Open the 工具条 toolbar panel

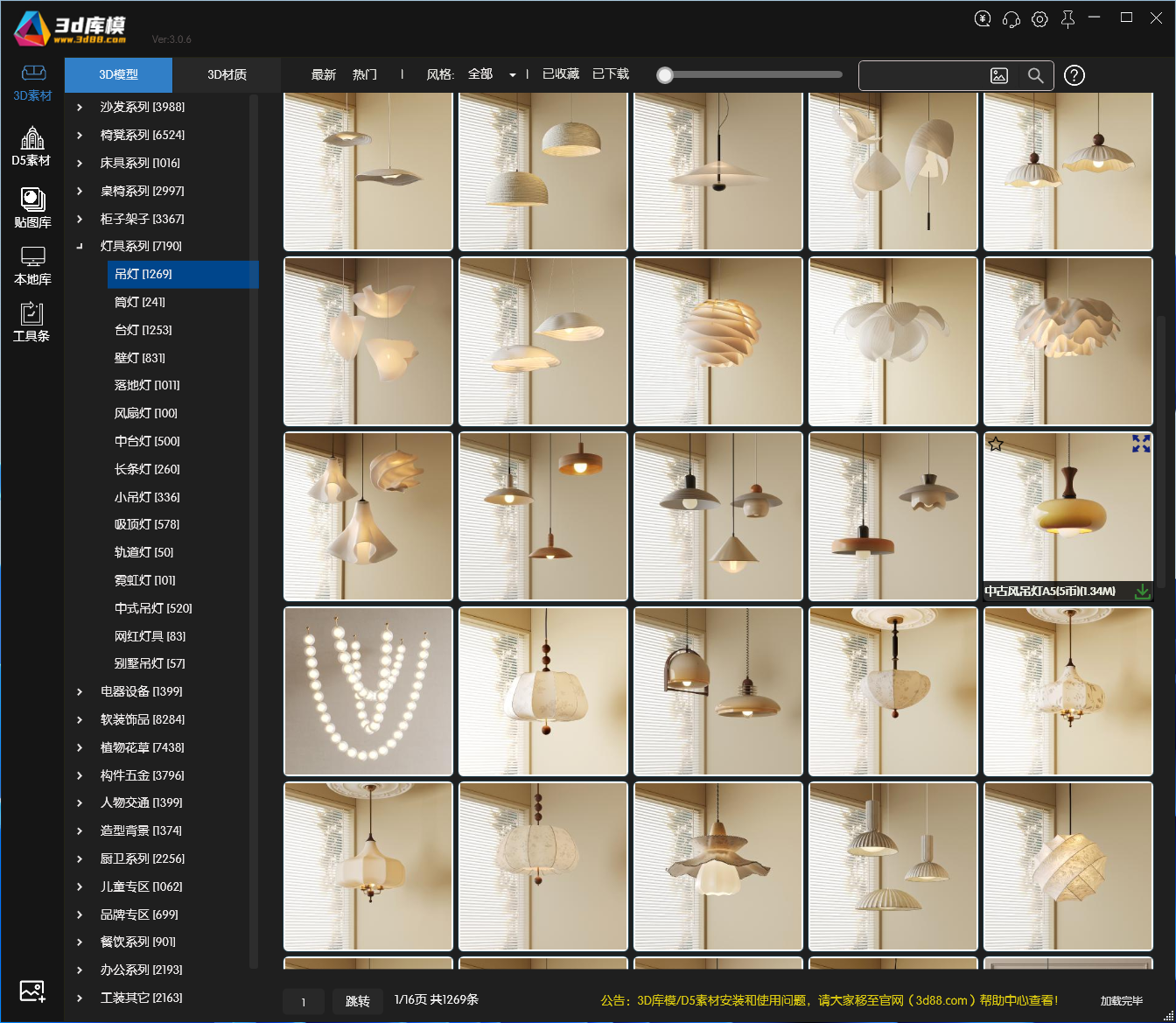tap(31, 321)
